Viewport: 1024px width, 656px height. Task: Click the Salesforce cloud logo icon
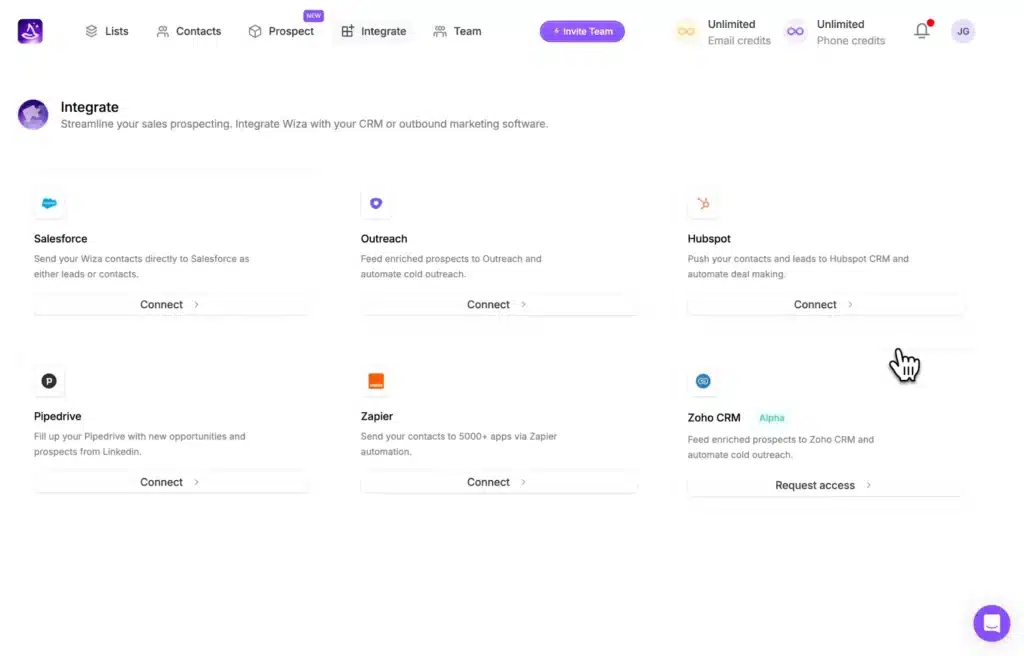49,203
